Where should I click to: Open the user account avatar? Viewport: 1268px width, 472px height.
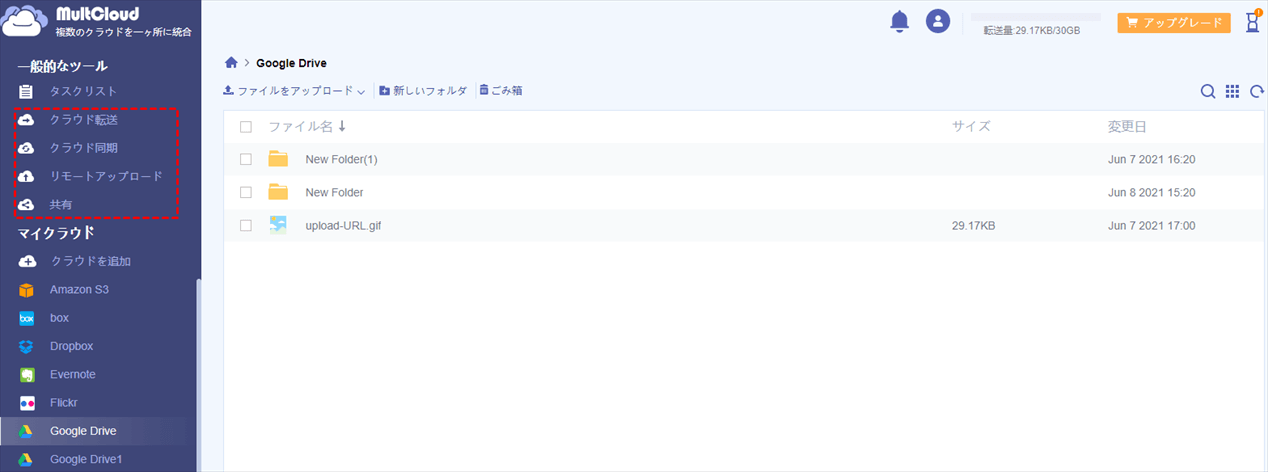(937, 21)
